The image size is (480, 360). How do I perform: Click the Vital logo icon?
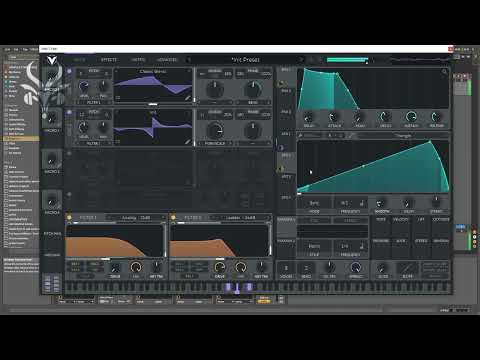point(52,60)
